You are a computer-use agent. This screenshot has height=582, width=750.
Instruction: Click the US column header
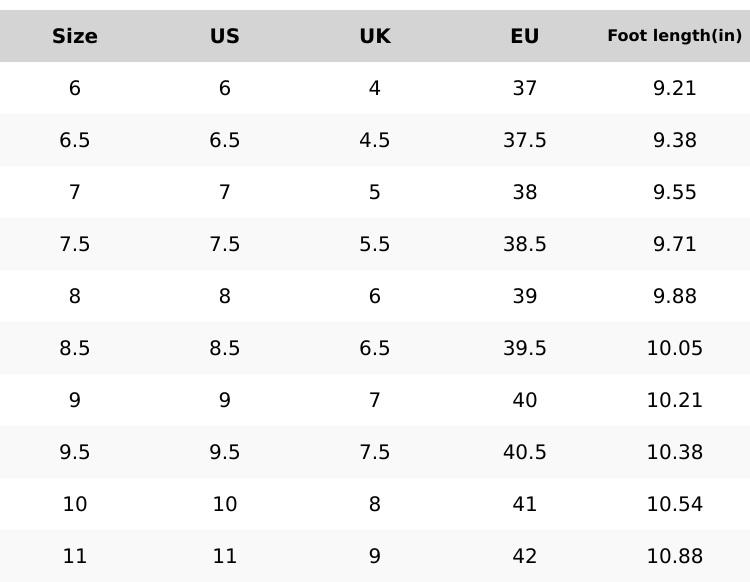(225, 36)
